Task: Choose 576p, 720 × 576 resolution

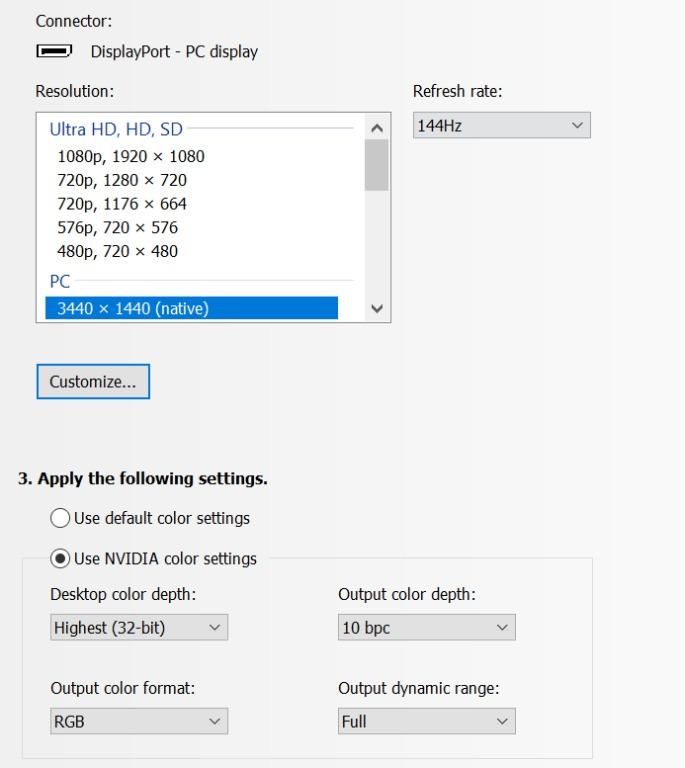Action: (118, 227)
